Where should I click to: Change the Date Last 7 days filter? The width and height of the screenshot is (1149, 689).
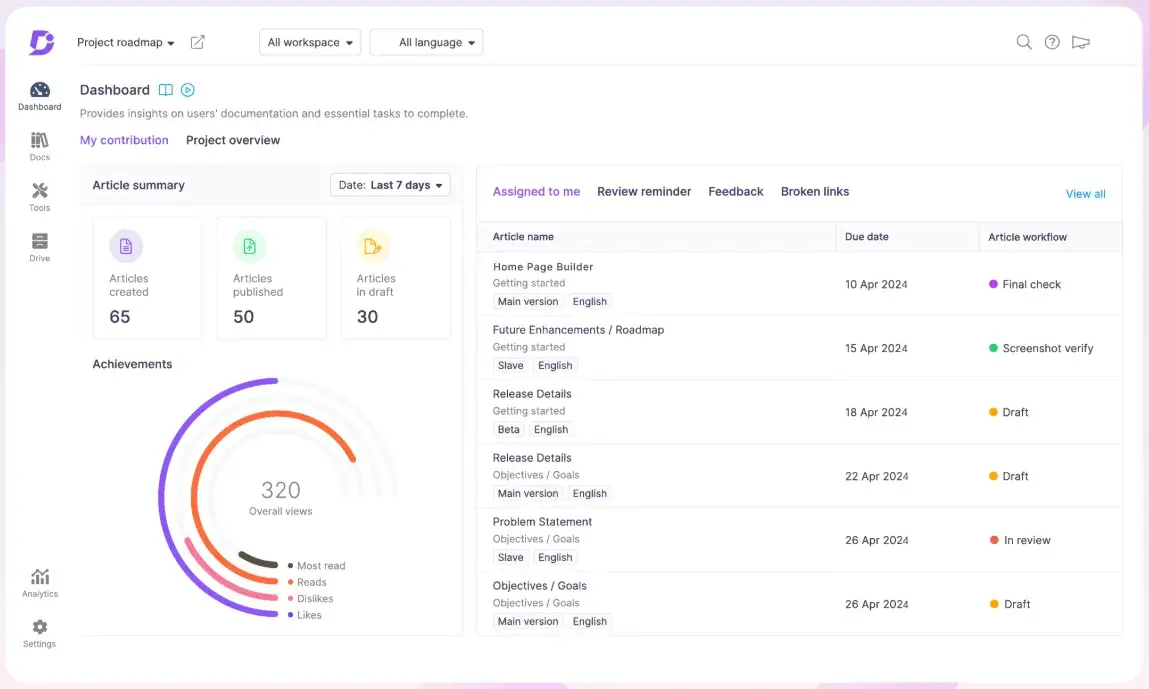coord(390,185)
